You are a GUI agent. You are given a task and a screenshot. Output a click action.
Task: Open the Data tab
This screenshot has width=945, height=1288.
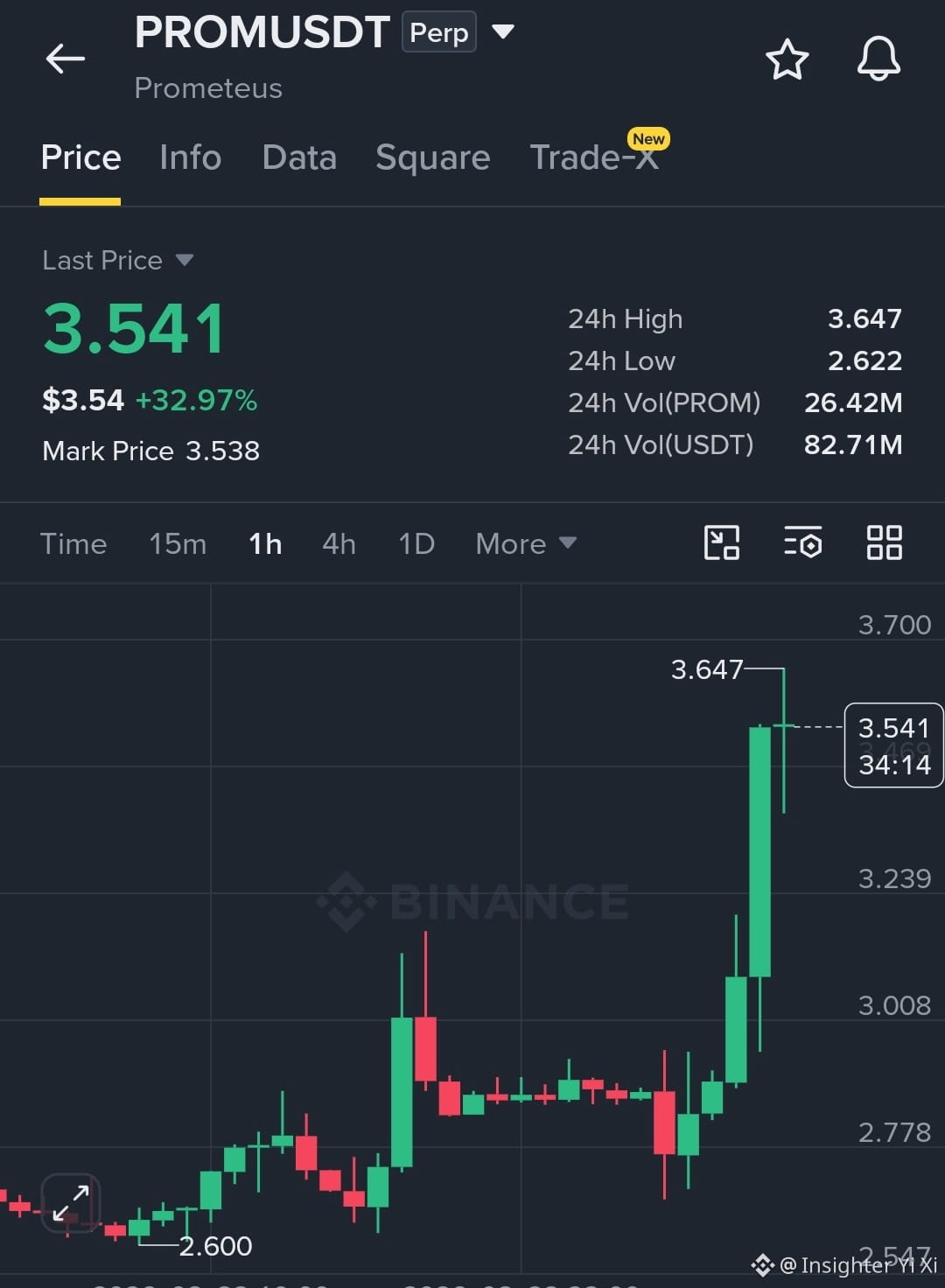[x=299, y=157]
